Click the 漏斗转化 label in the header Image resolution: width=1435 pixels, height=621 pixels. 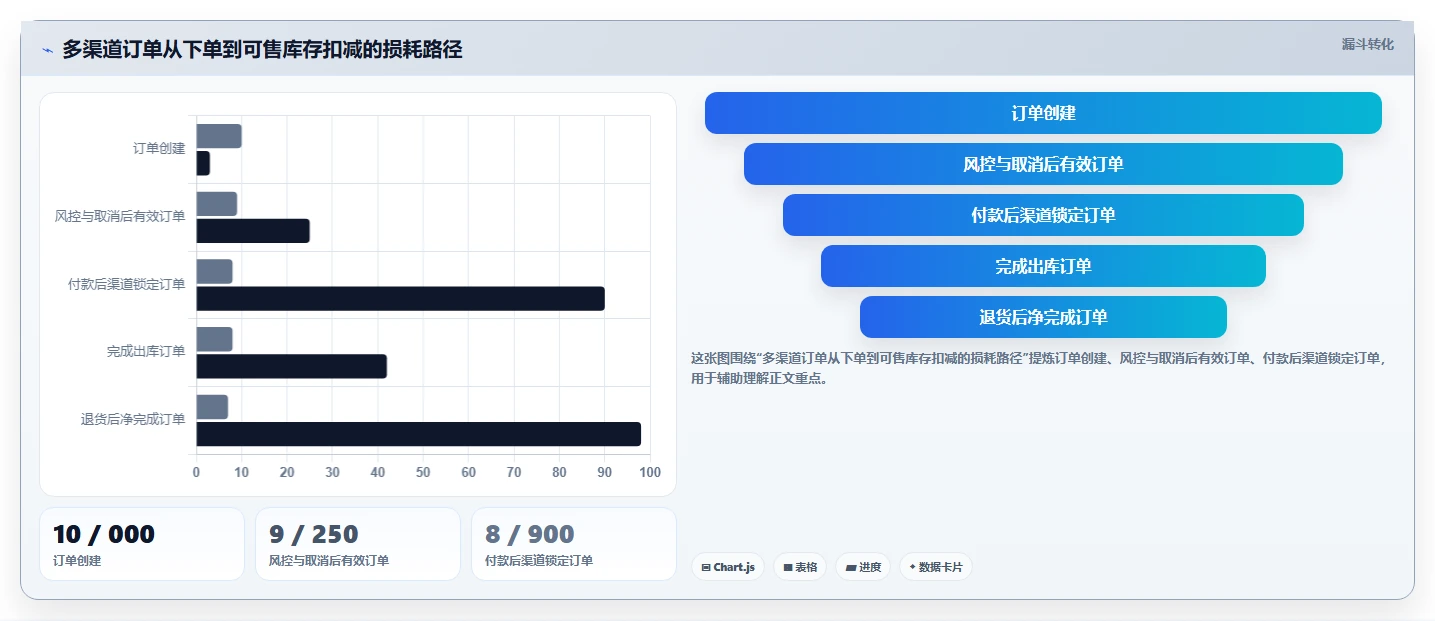[1367, 44]
